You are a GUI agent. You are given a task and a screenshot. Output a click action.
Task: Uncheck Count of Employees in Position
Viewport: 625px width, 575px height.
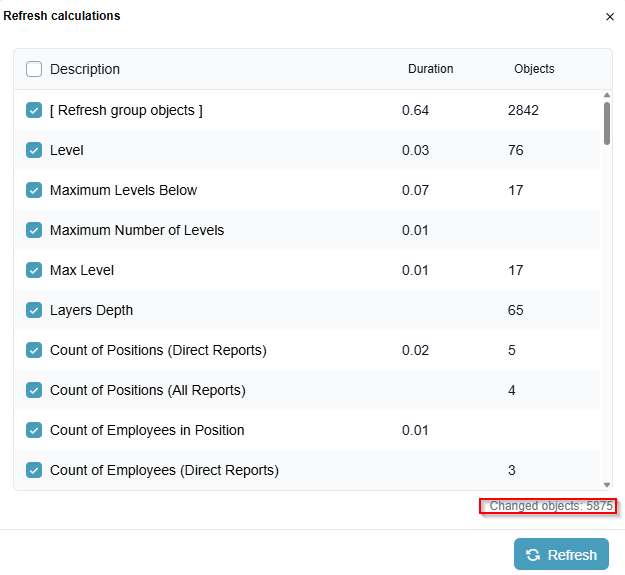(34, 430)
